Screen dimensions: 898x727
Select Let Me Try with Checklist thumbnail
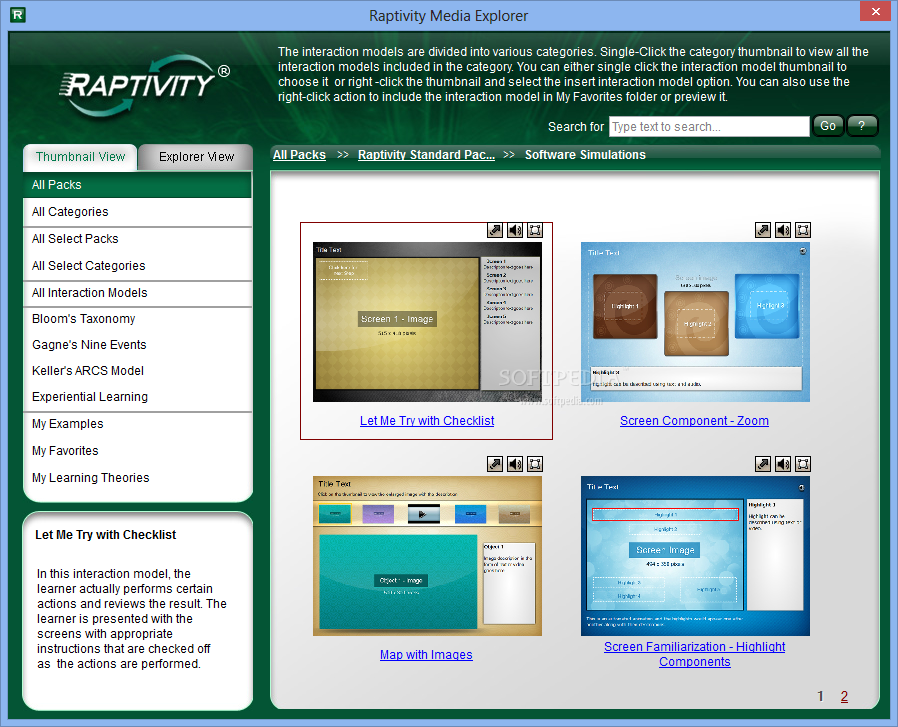click(x=427, y=322)
